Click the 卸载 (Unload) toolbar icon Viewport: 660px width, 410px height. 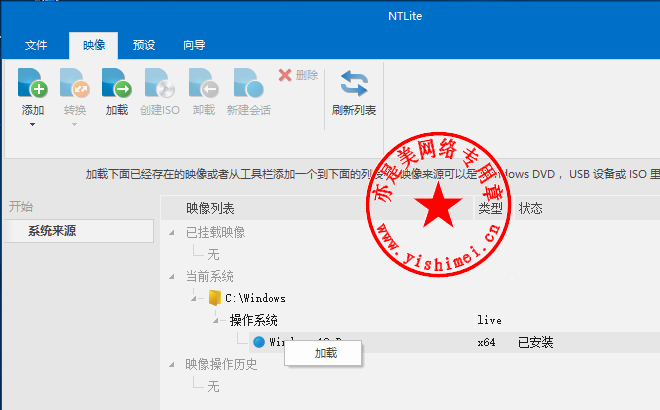204,83
